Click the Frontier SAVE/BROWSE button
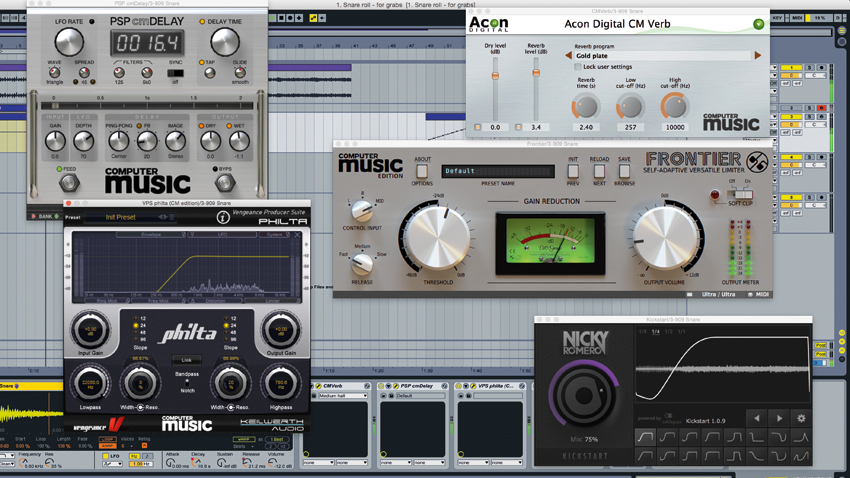This screenshot has width=850, height=478. click(624, 171)
